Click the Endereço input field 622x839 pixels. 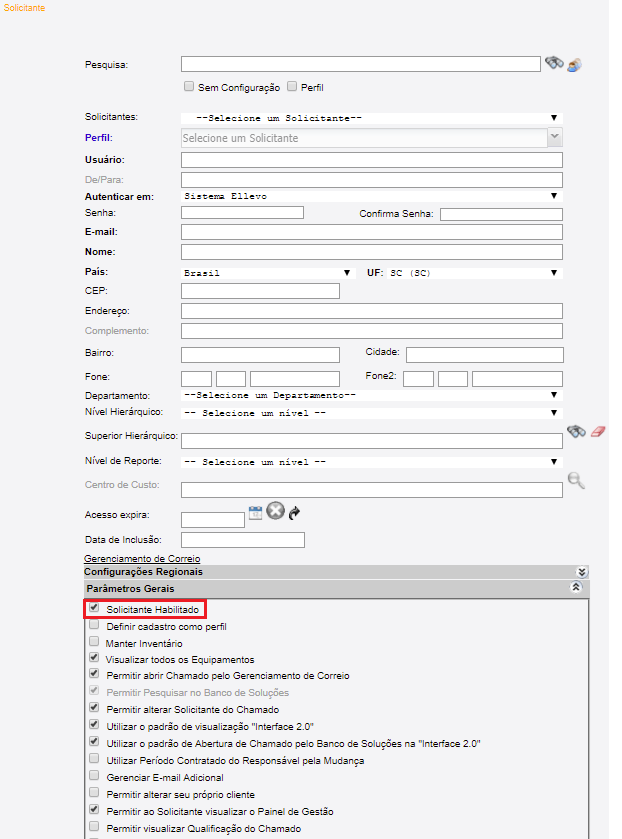[x=371, y=311]
